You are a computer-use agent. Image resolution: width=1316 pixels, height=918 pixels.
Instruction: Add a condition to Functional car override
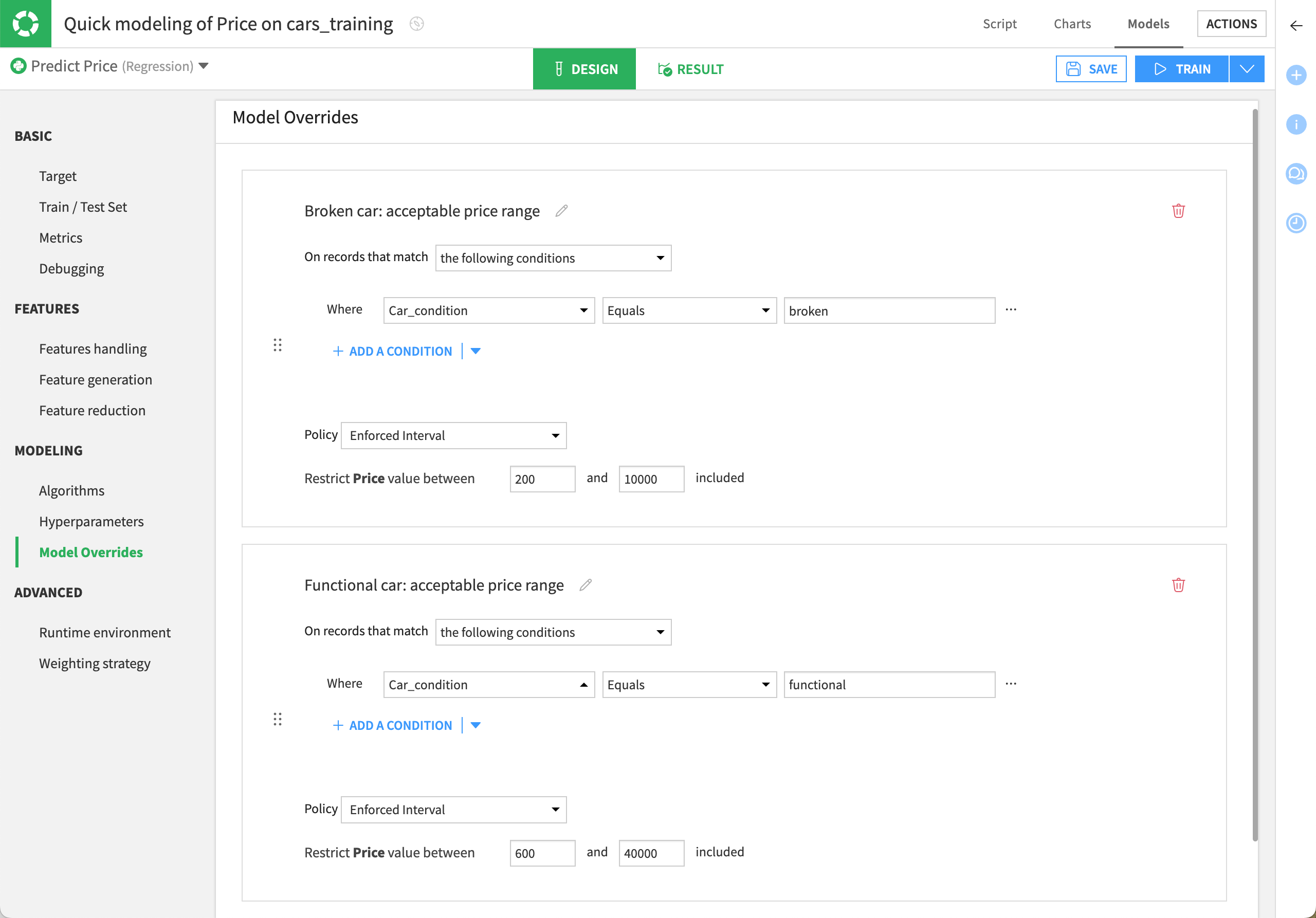(x=393, y=725)
